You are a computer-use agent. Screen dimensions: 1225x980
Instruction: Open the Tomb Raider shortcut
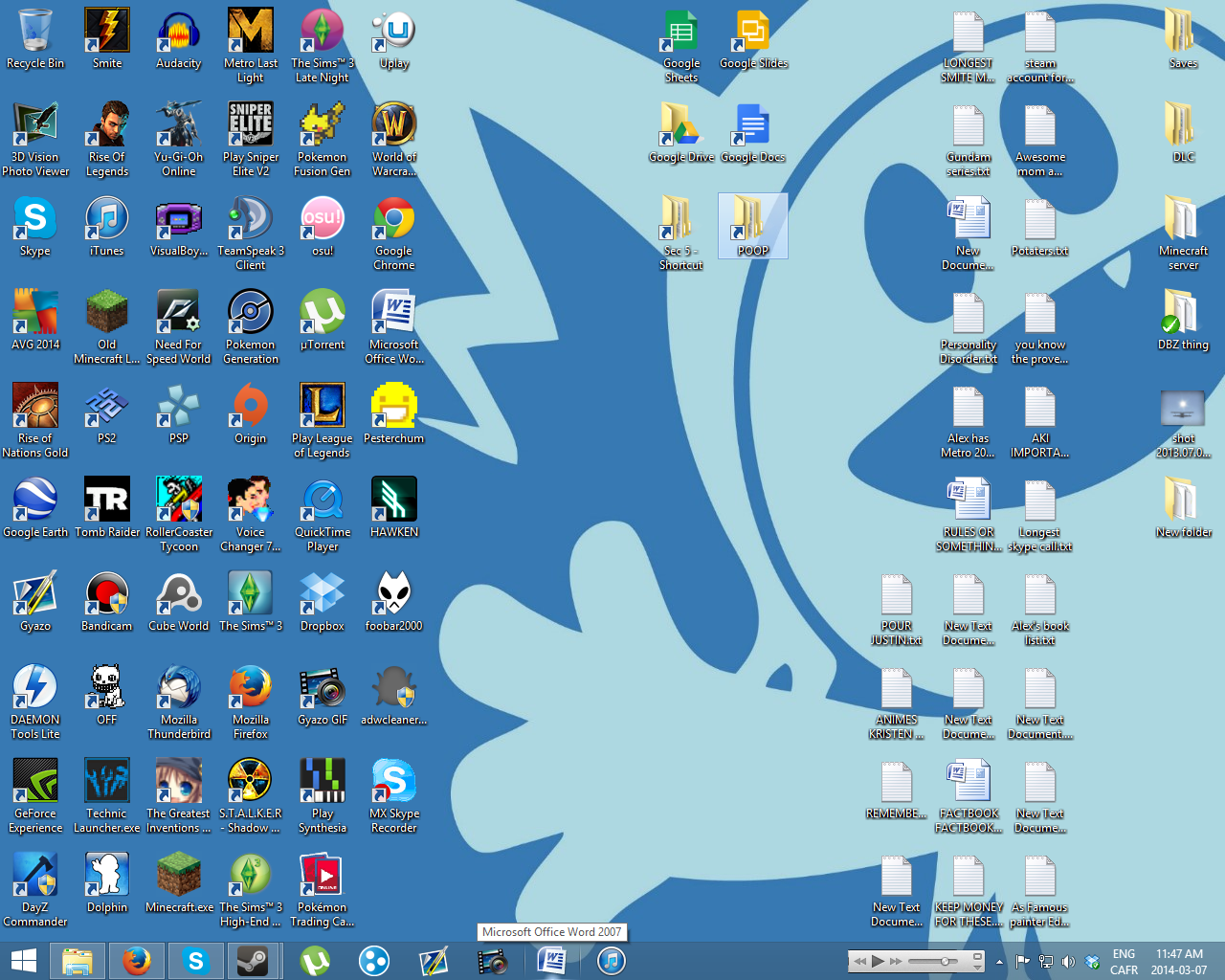click(107, 508)
